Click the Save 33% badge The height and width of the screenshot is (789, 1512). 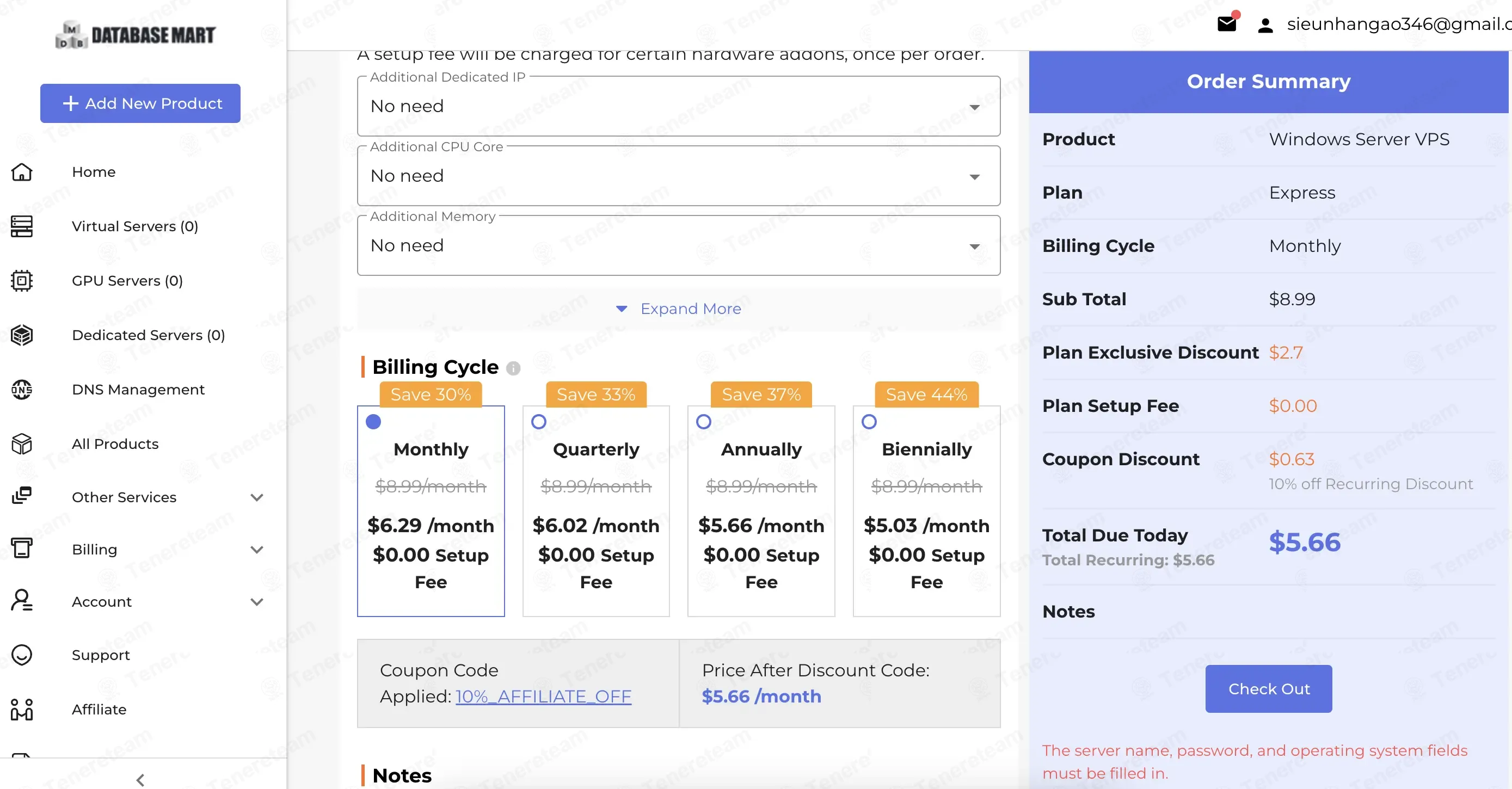click(x=597, y=394)
